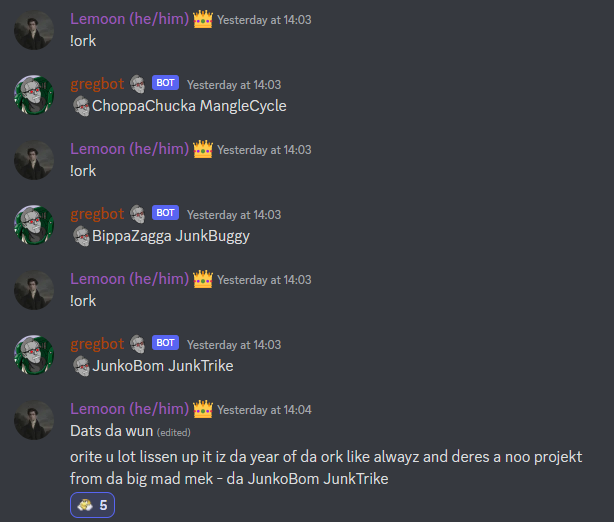Click the timestamp Yesterday at 14:04
This screenshot has height=522, width=614.
tap(264, 410)
